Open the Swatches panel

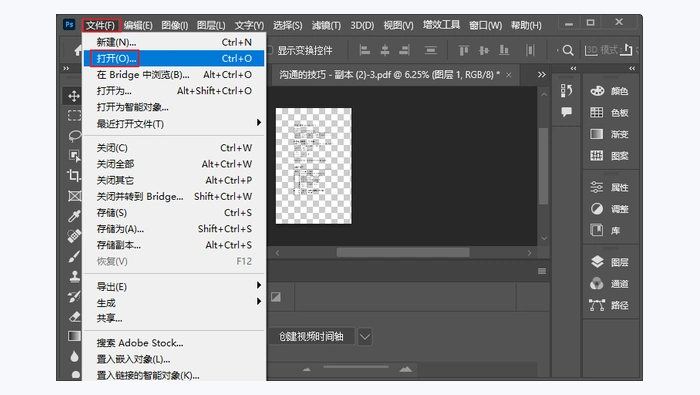click(x=609, y=112)
